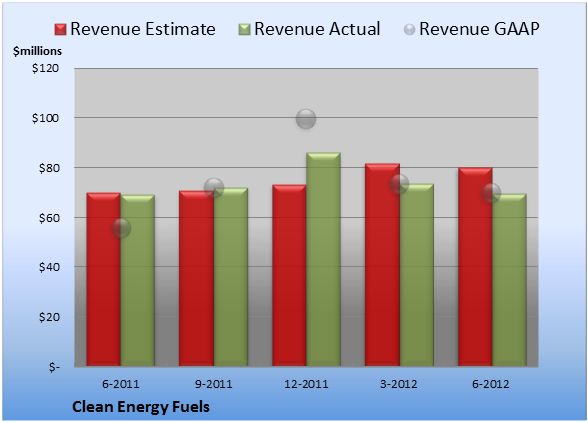Click the '$millions' axis unit label
Viewport: 588px width, 422px height.
pos(38,51)
